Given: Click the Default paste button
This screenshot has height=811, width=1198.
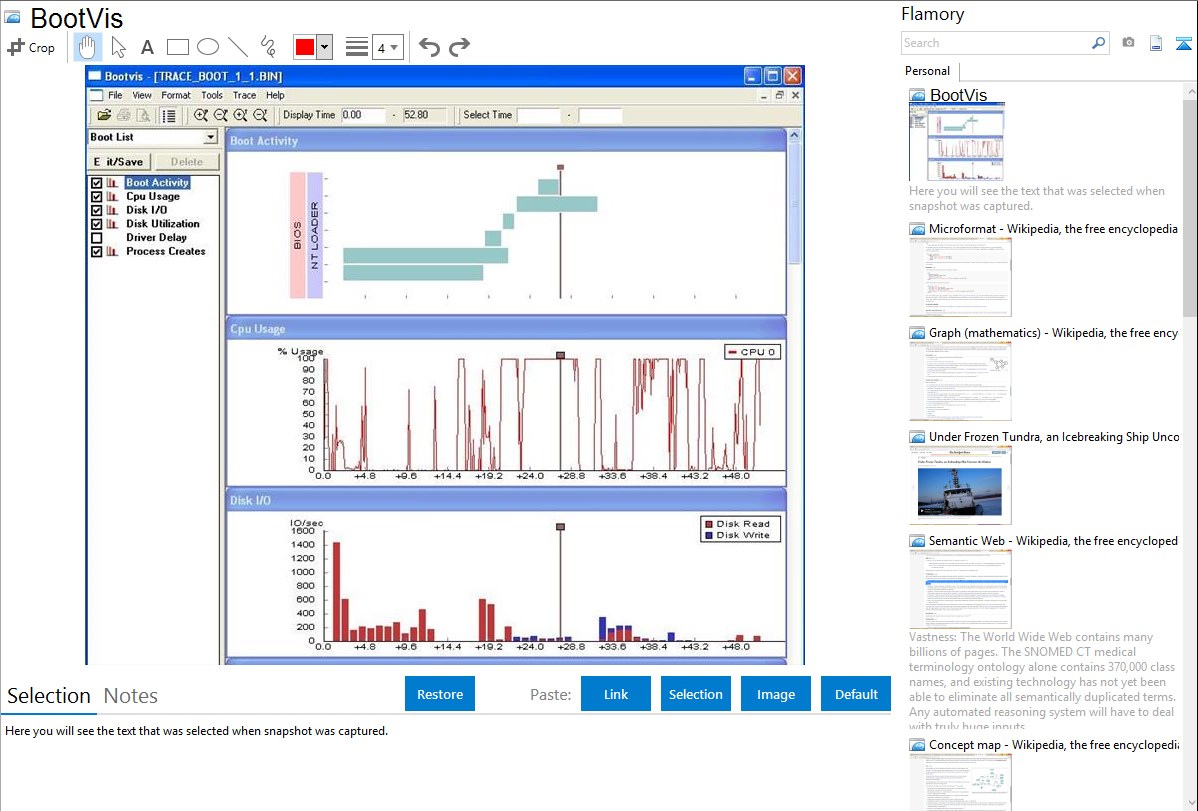Looking at the screenshot, I should (x=856, y=694).
